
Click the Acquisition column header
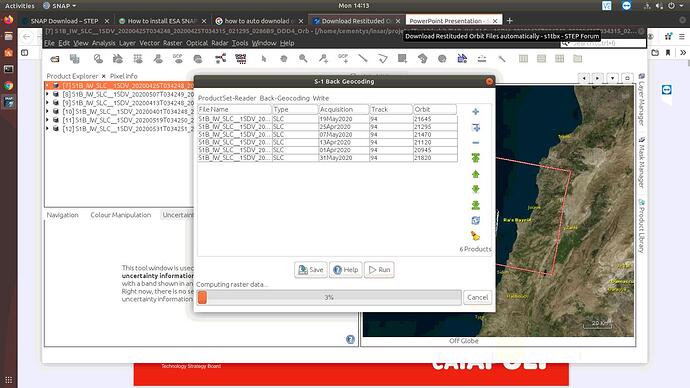coord(344,109)
